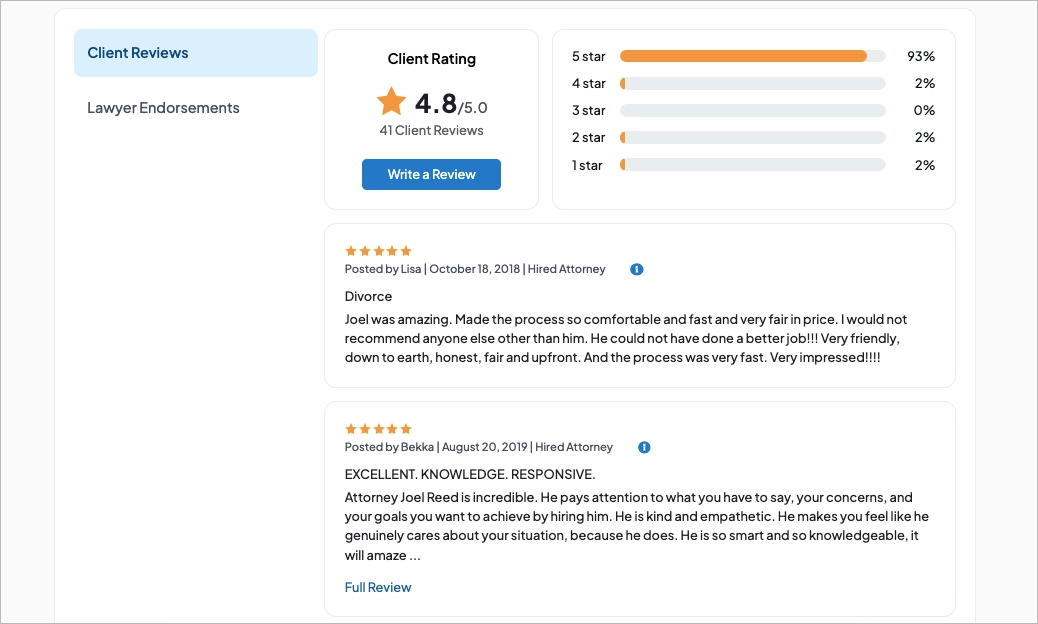Click the 93% five star percentage
The image size is (1038, 624).
(x=920, y=56)
